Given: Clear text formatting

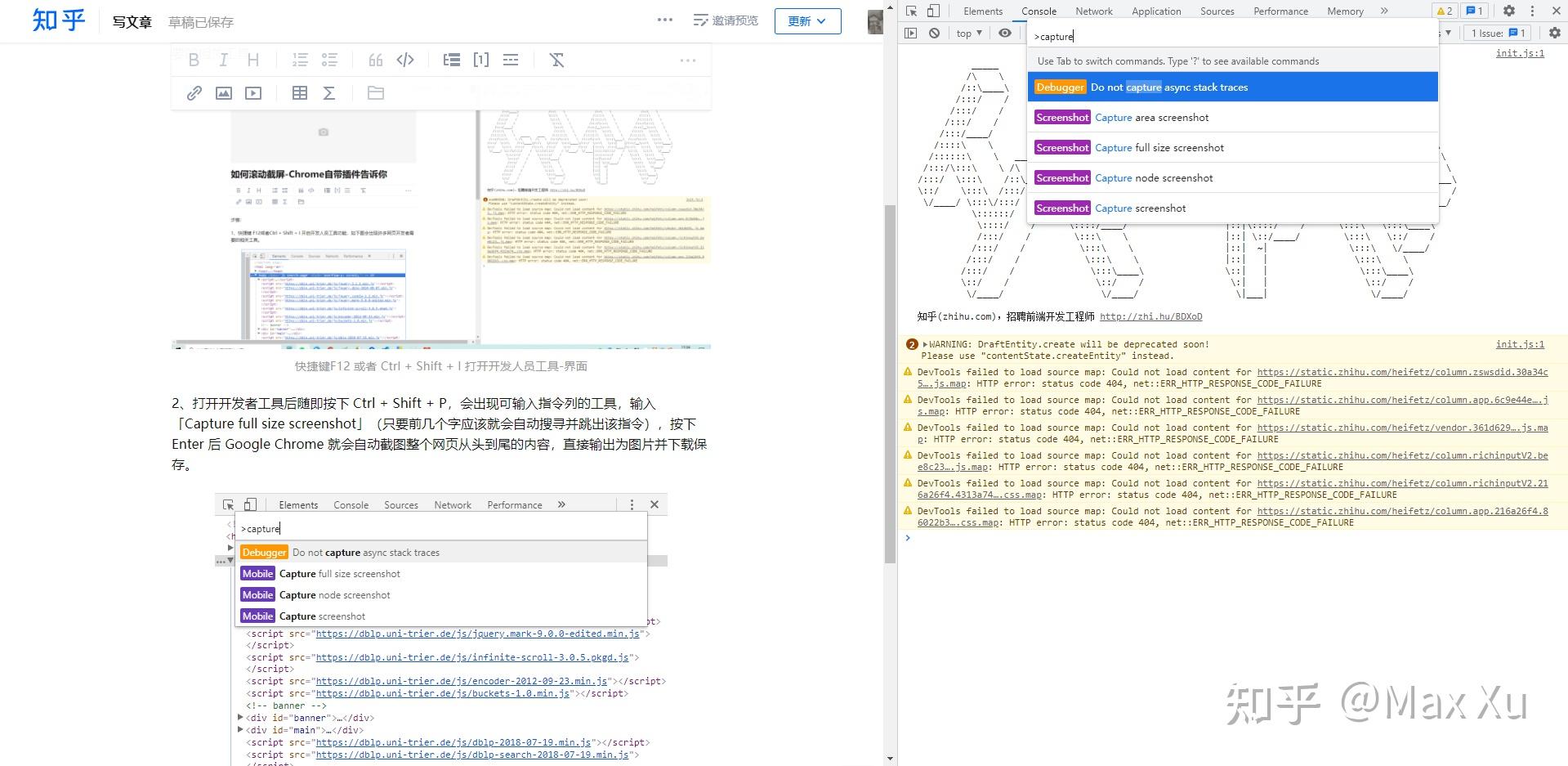Looking at the screenshot, I should (557, 60).
